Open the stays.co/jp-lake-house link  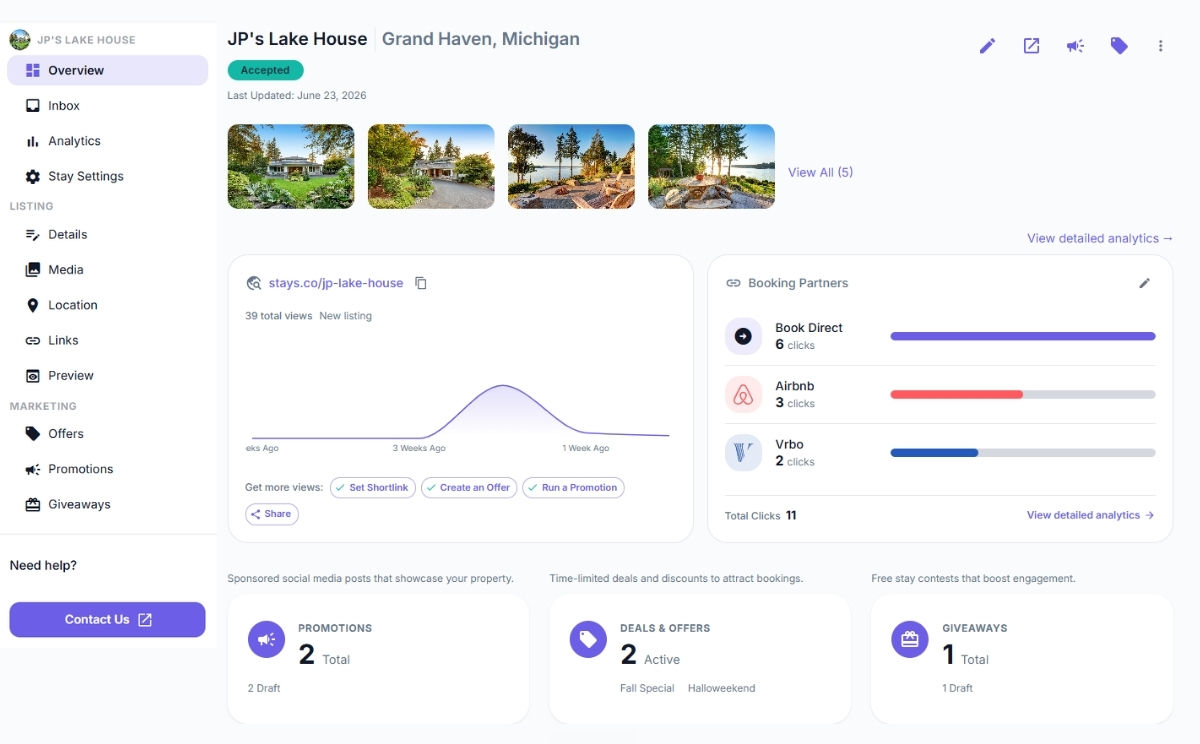pos(336,283)
